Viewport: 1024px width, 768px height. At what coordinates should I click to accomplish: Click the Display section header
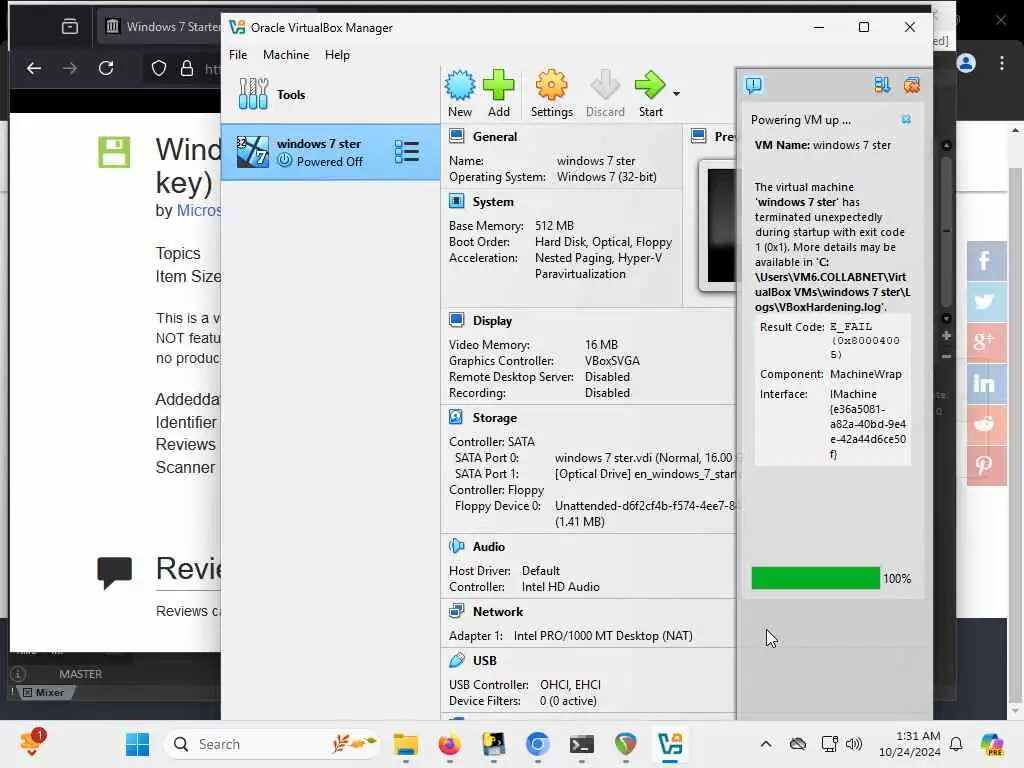tap(492, 321)
